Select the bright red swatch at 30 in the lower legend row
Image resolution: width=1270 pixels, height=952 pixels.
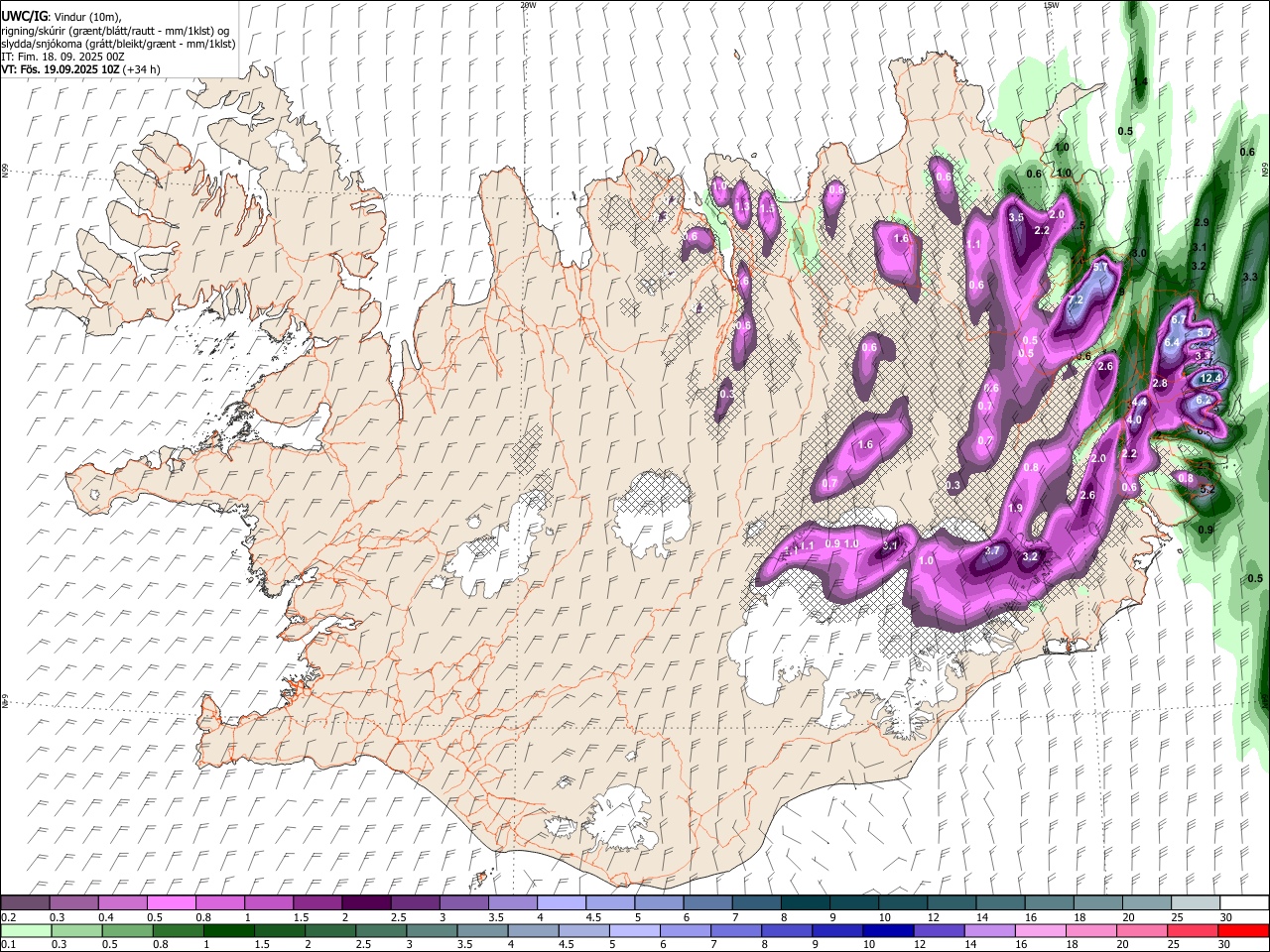pos(1243,930)
